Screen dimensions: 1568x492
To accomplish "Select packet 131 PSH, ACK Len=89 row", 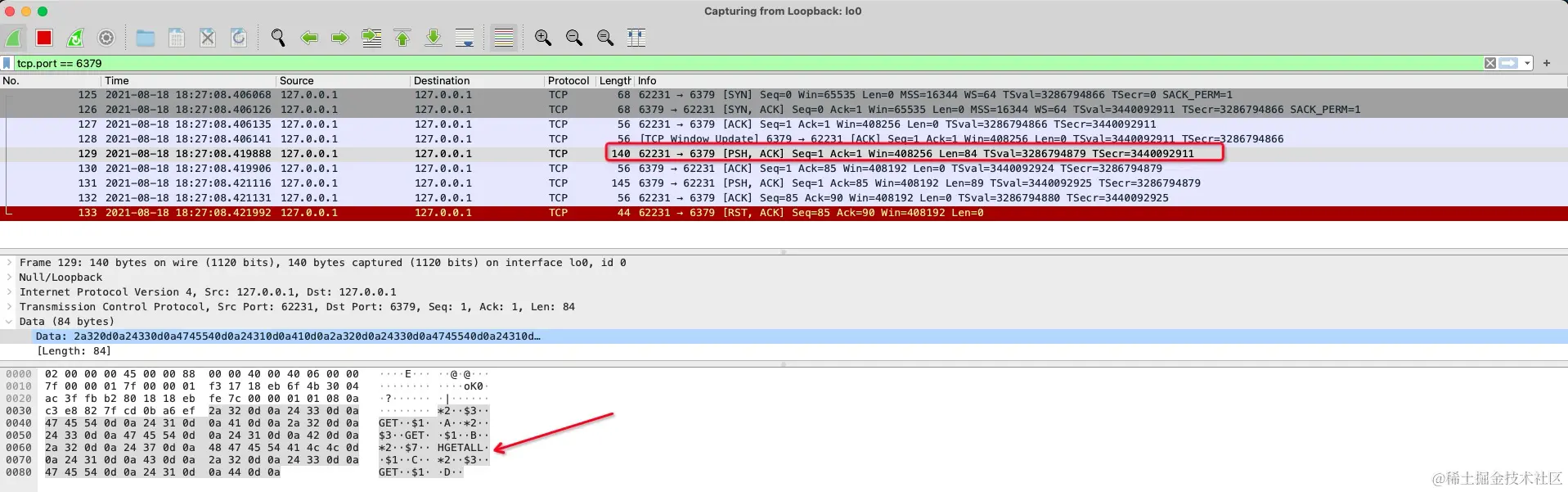I will (x=784, y=183).
